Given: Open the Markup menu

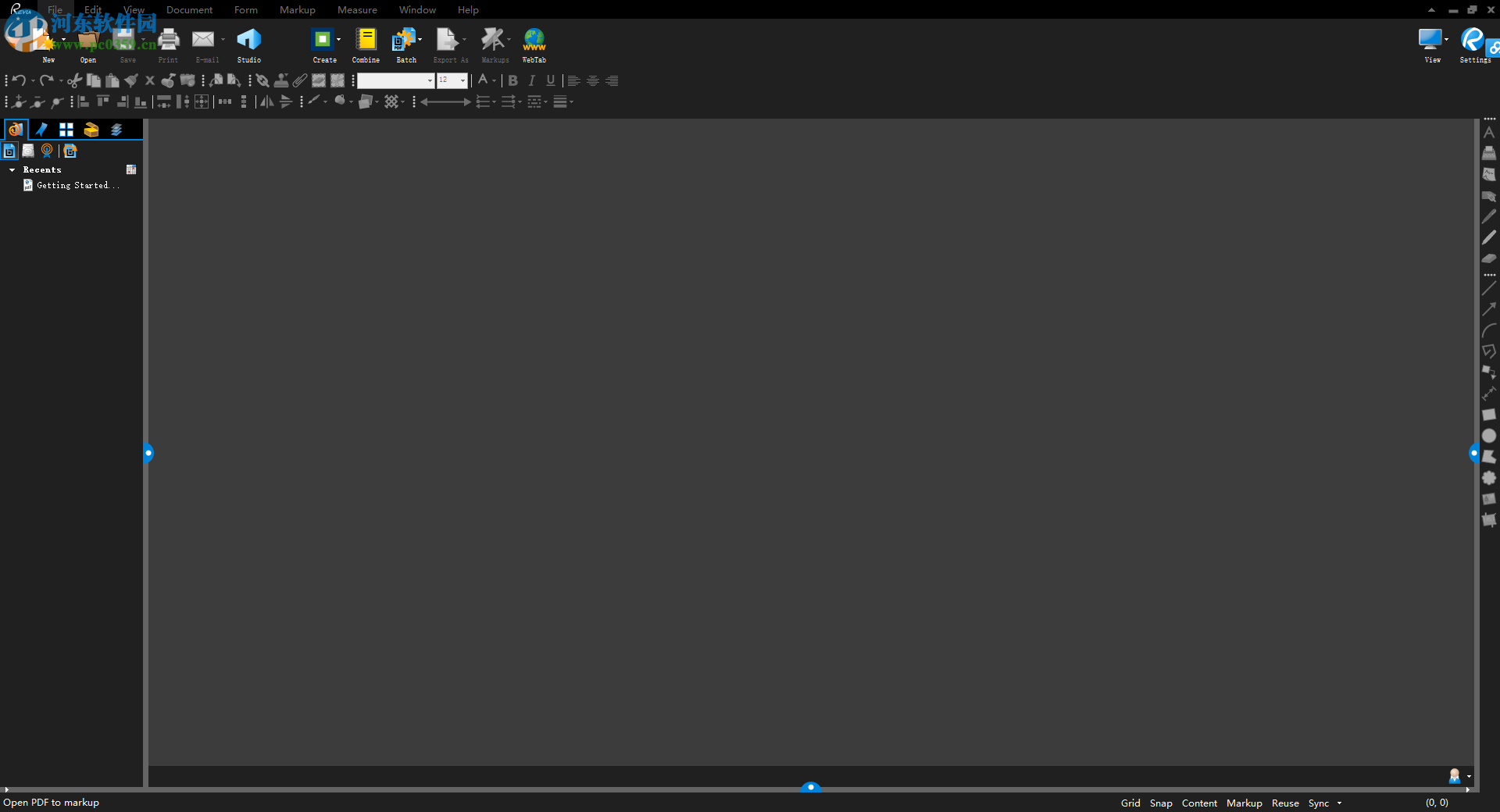Looking at the screenshot, I should [x=297, y=9].
